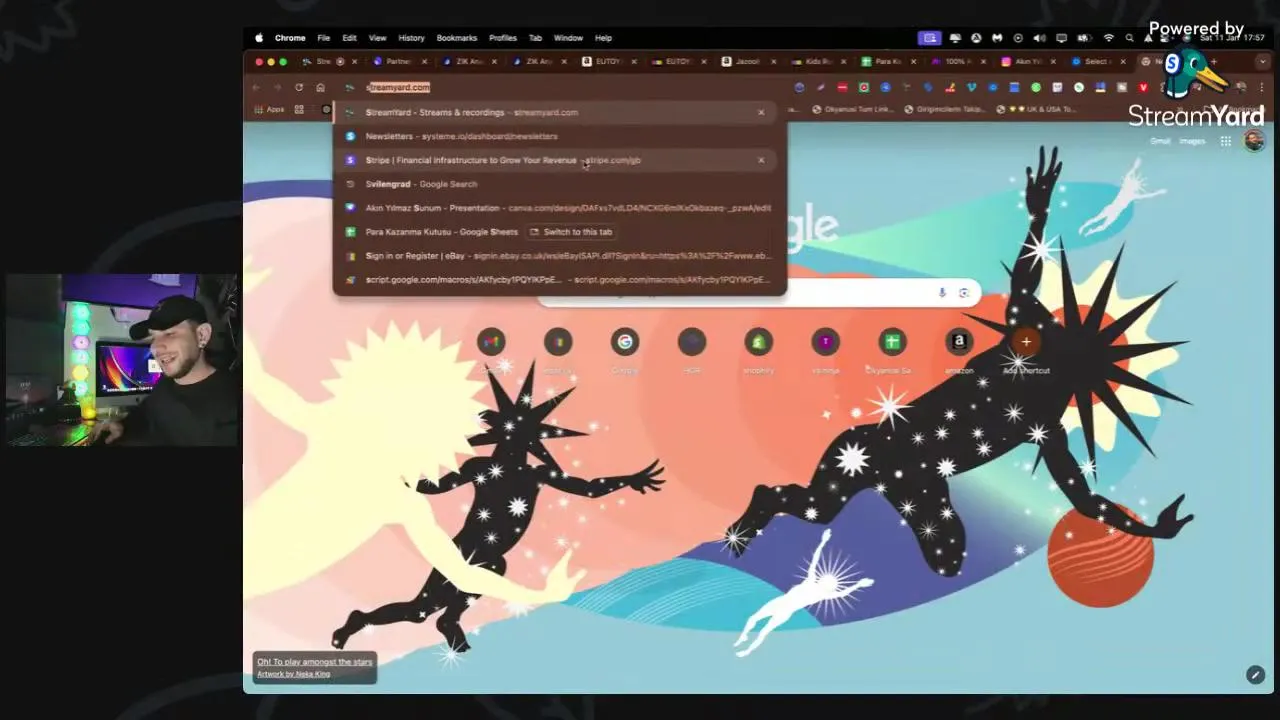The height and width of the screenshot is (720, 1280).
Task: Open the Google account avatar
Action: pyautogui.click(x=1254, y=141)
